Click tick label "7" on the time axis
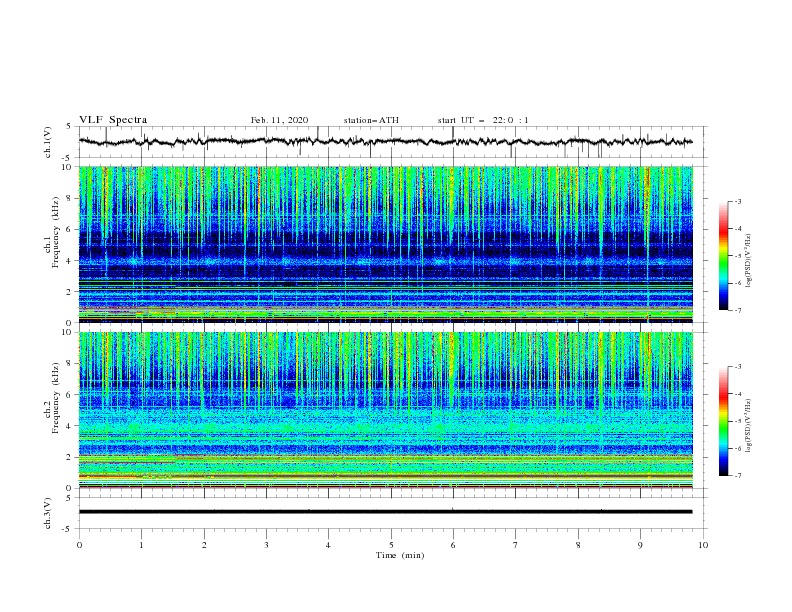Viewport: 792px width, 612px height. tap(516, 545)
